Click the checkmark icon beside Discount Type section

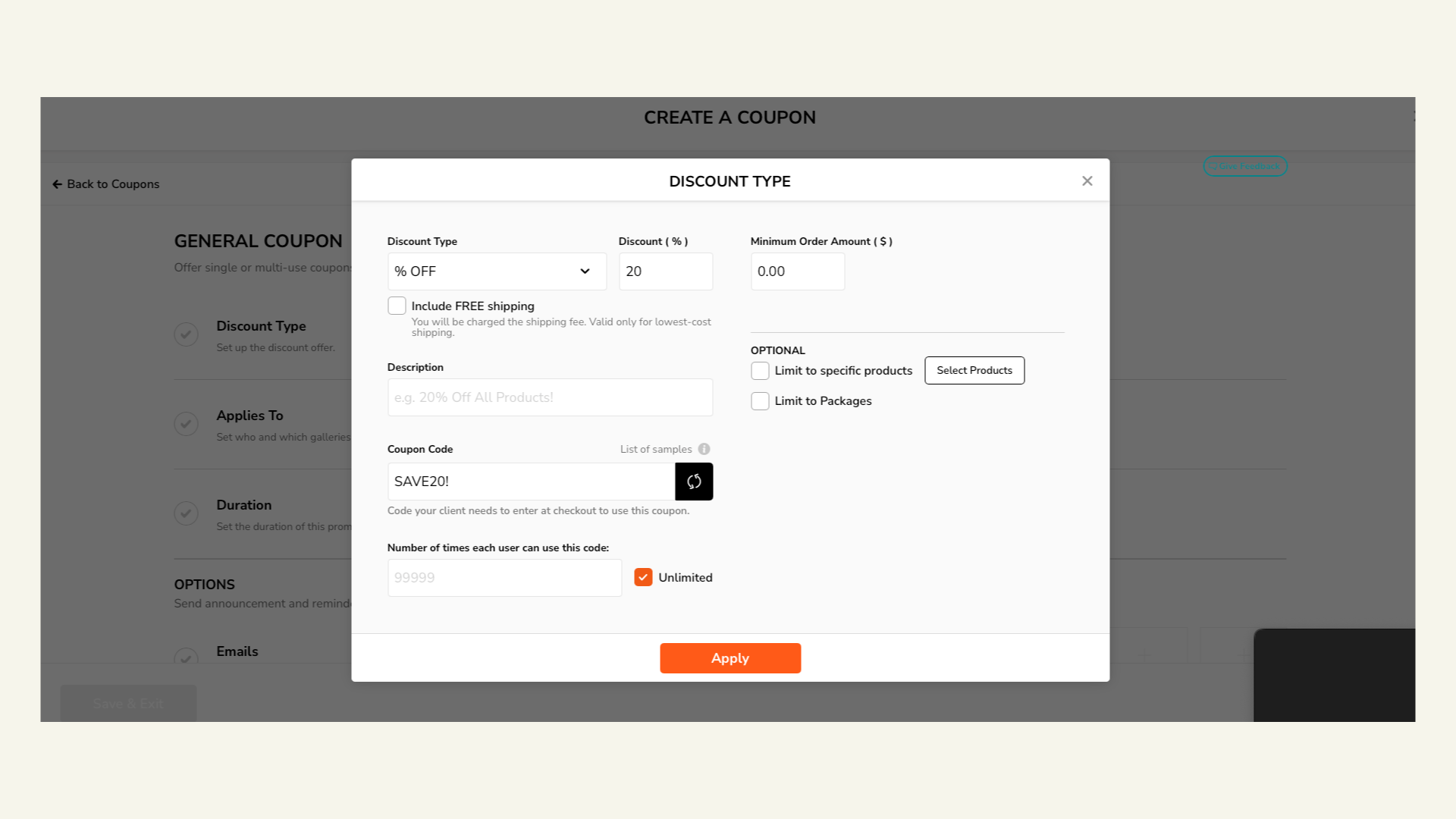[187, 334]
